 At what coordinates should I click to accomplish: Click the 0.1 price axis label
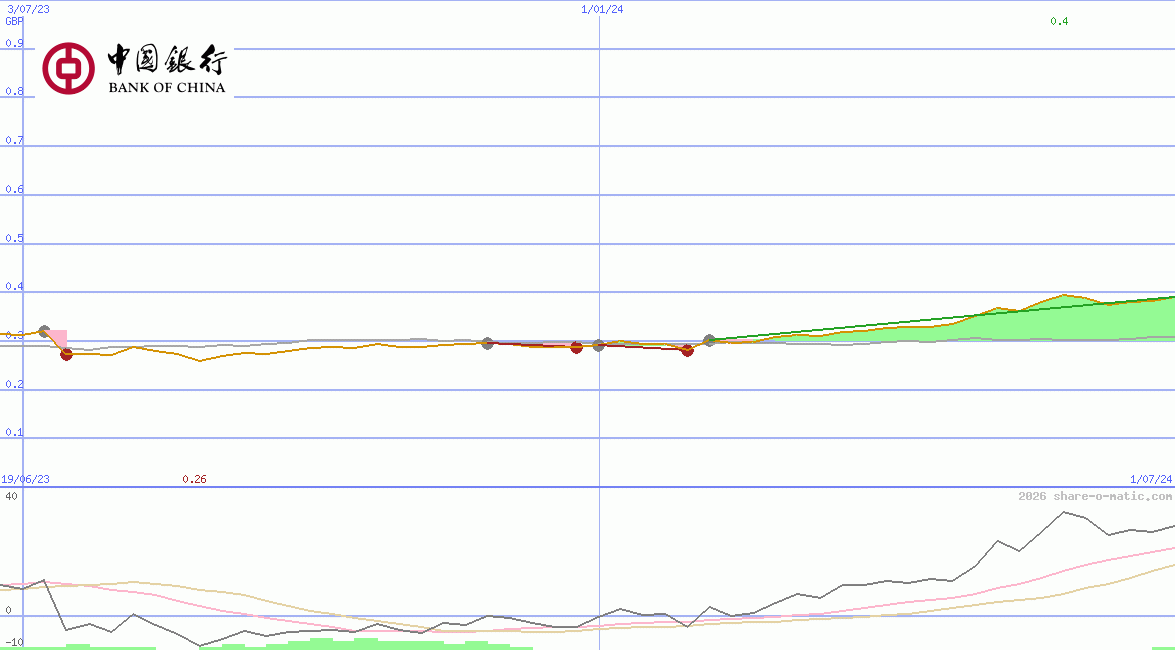pos(14,433)
